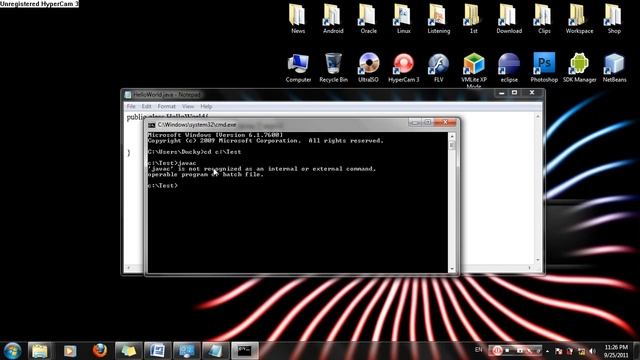This screenshot has height=360, width=640.
Task: Open the Edit menu in Notepad
Action: (146, 107)
